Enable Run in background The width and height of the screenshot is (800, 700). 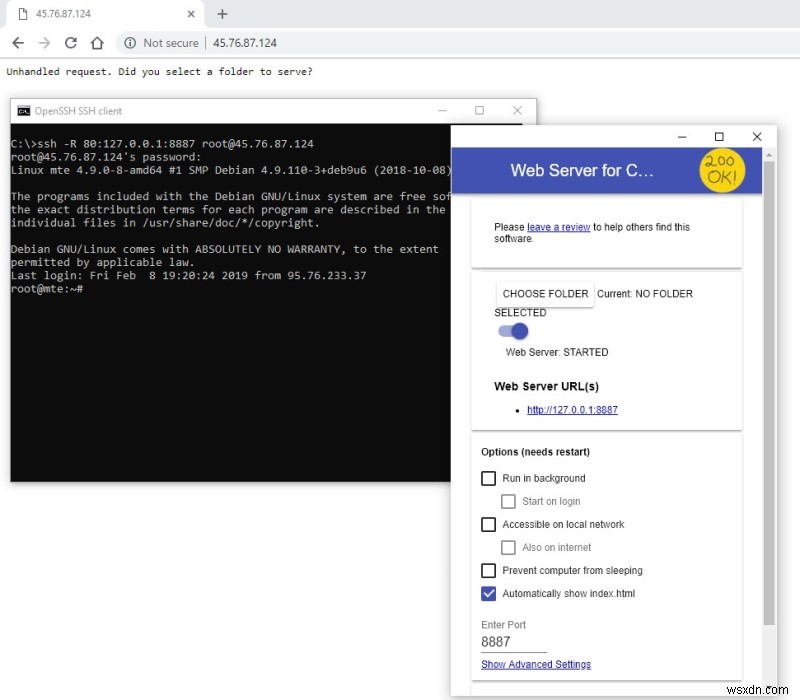(x=489, y=478)
